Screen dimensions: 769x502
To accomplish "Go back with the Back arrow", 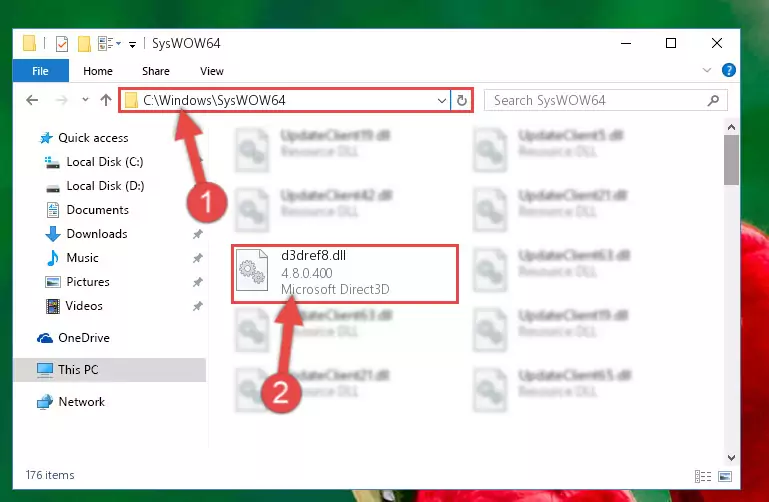I will (32, 100).
